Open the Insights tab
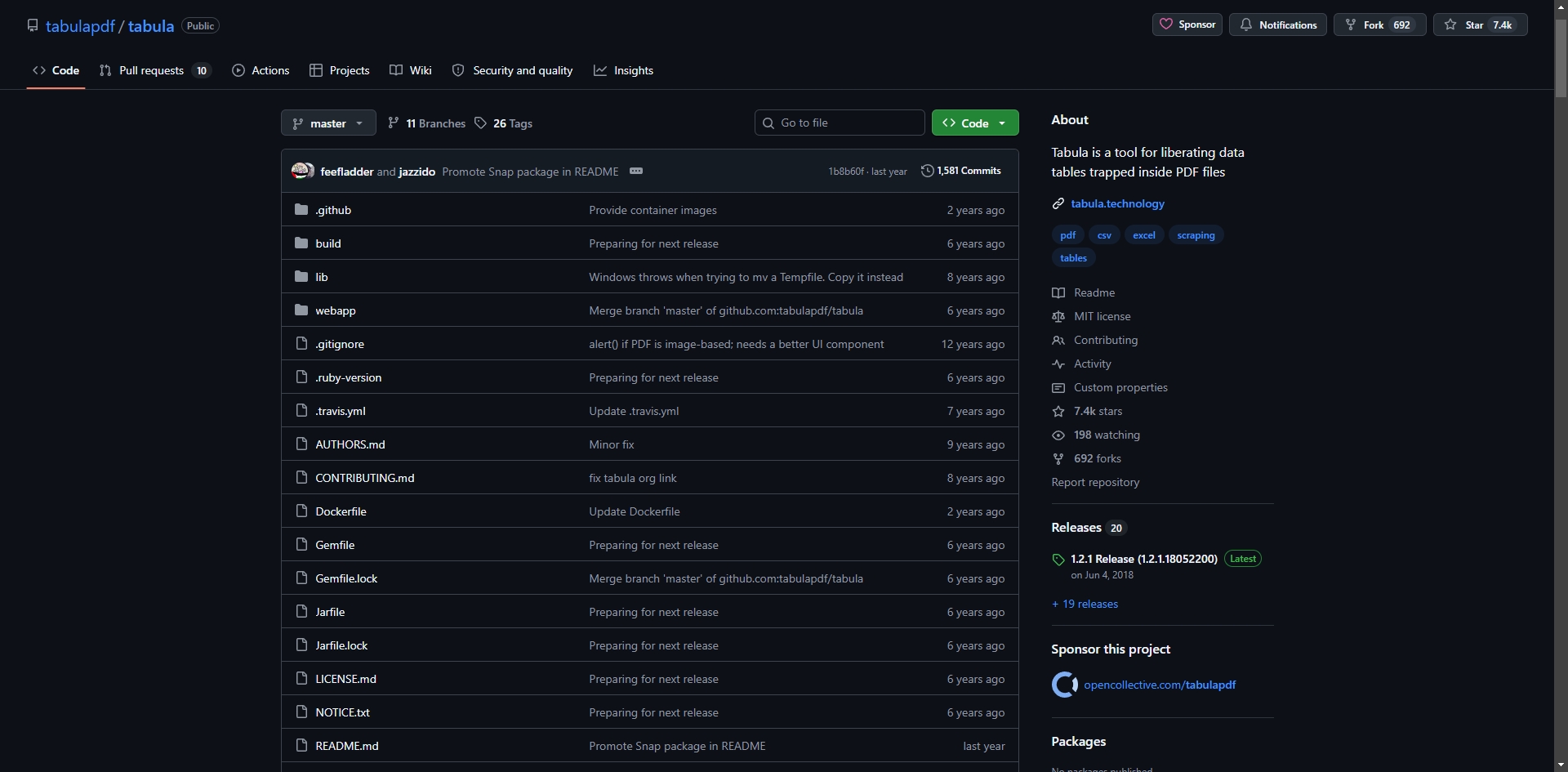This screenshot has height=772, width=1568. point(623,70)
